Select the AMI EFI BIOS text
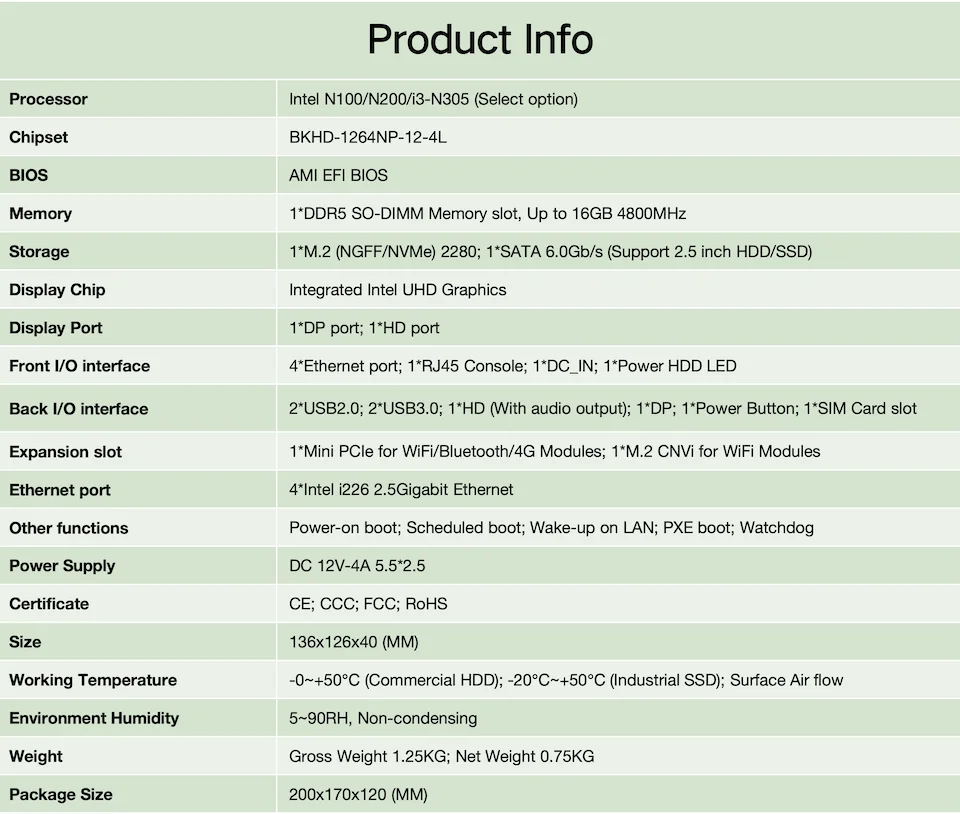This screenshot has width=960, height=814. click(x=338, y=175)
